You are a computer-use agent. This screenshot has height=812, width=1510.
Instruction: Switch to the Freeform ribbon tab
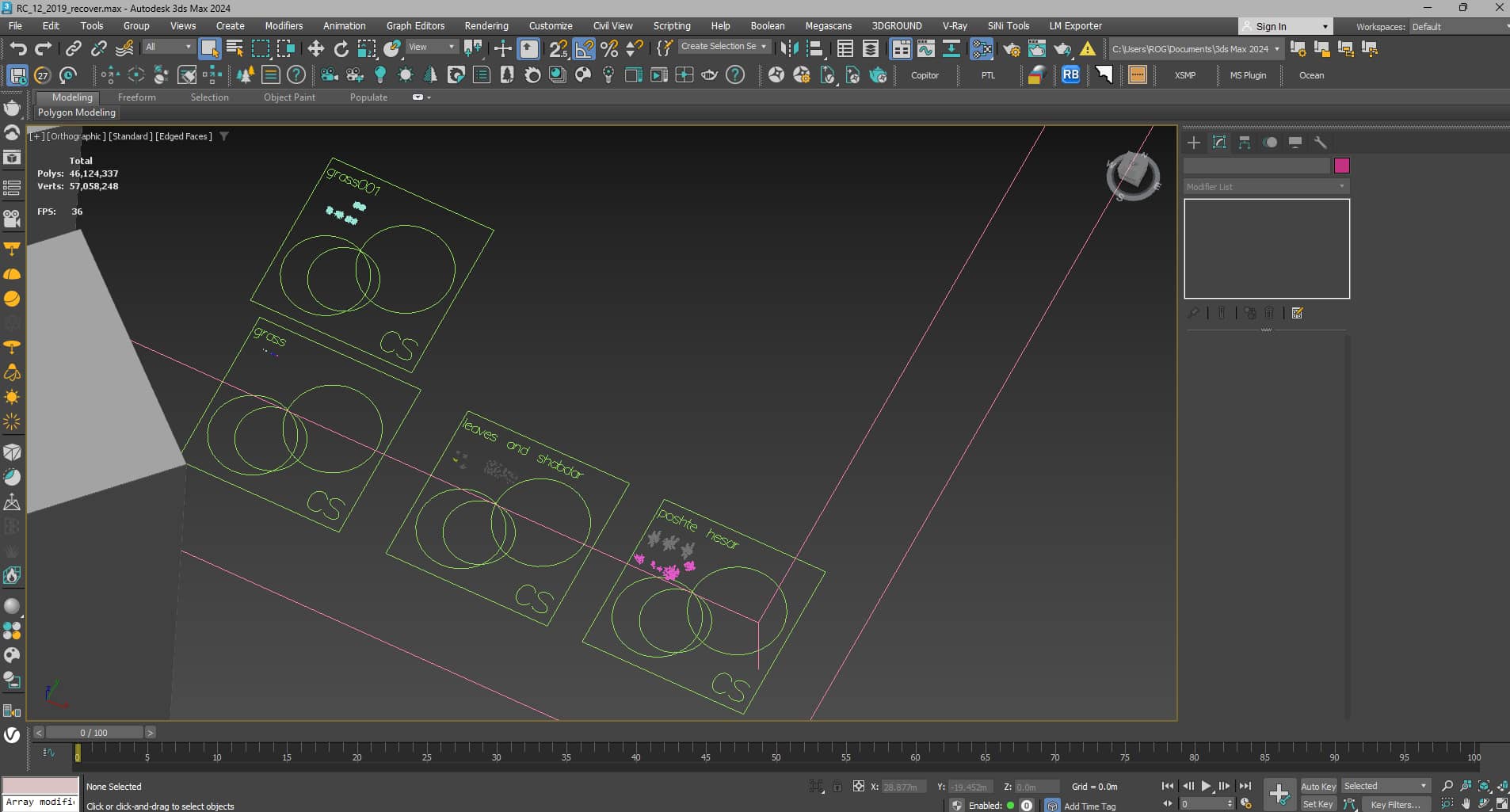(136, 97)
